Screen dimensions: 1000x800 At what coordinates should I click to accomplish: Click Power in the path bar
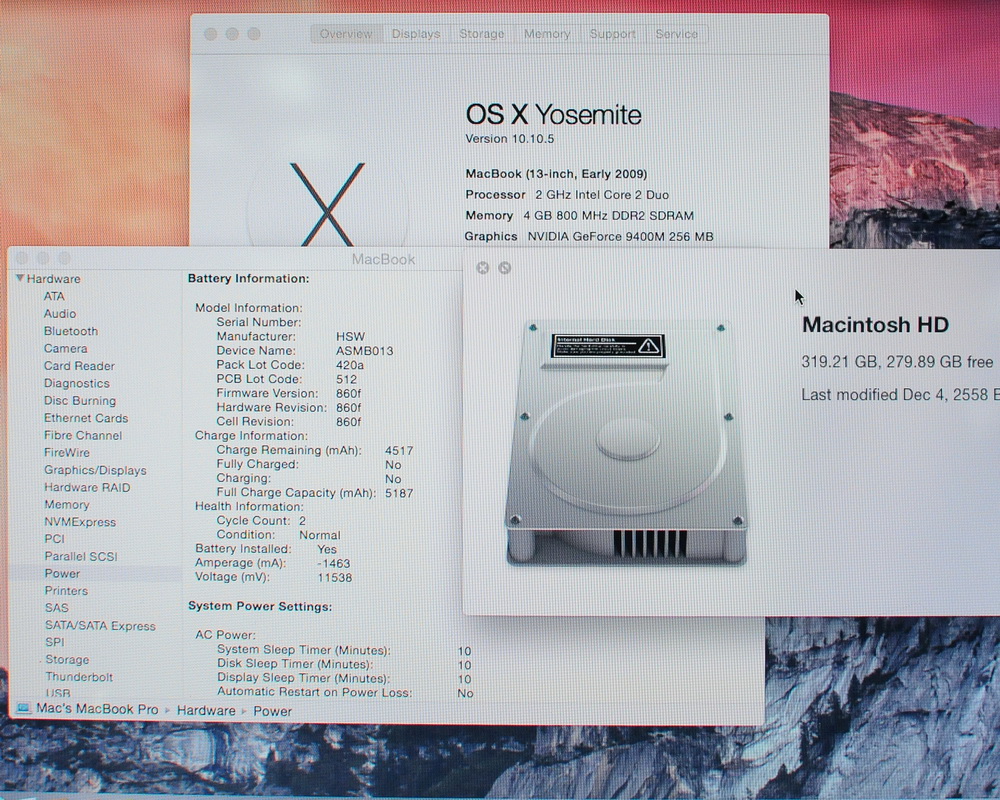272,711
